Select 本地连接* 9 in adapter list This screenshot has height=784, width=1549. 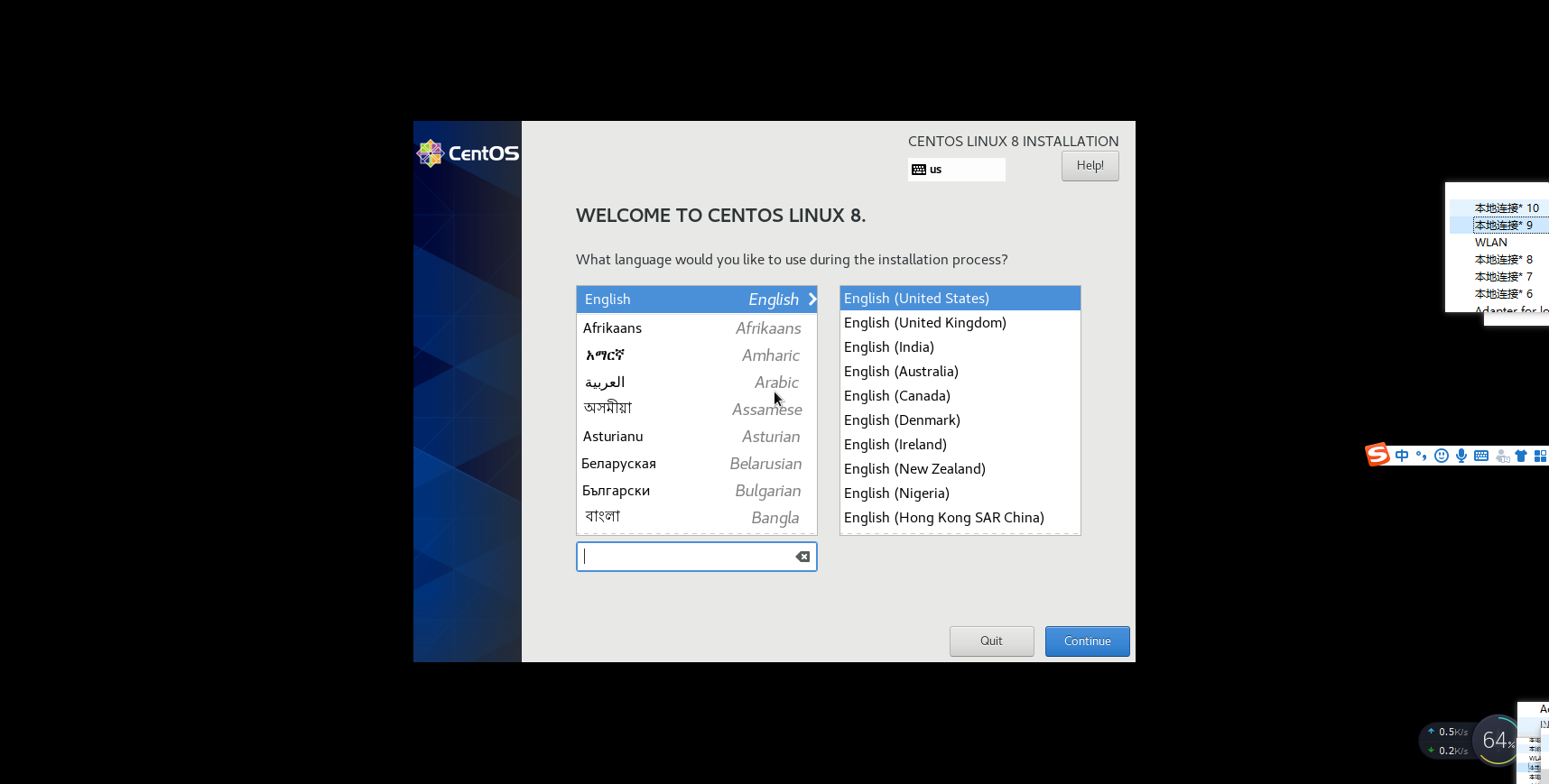pos(1499,226)
